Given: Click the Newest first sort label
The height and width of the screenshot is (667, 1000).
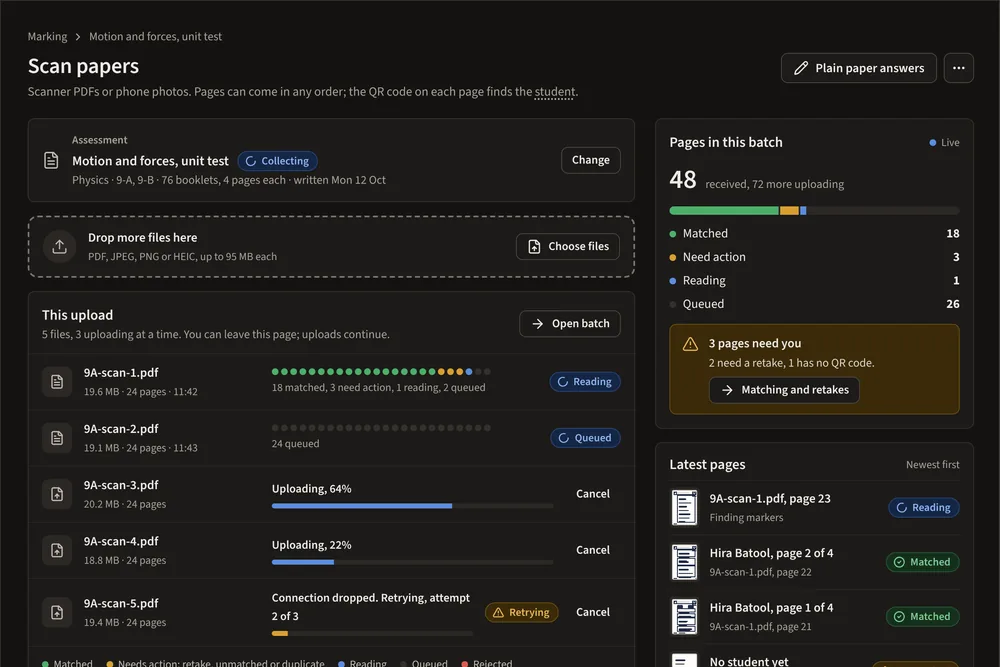Looking at the screenshot, I should pyautogui.click(x=932, y=464).
